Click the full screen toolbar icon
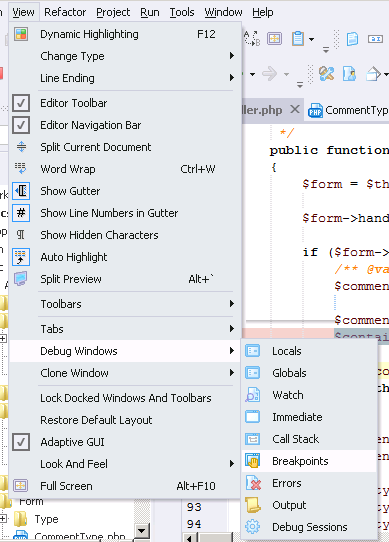This screenshot has height=542, width=389. 275,38
